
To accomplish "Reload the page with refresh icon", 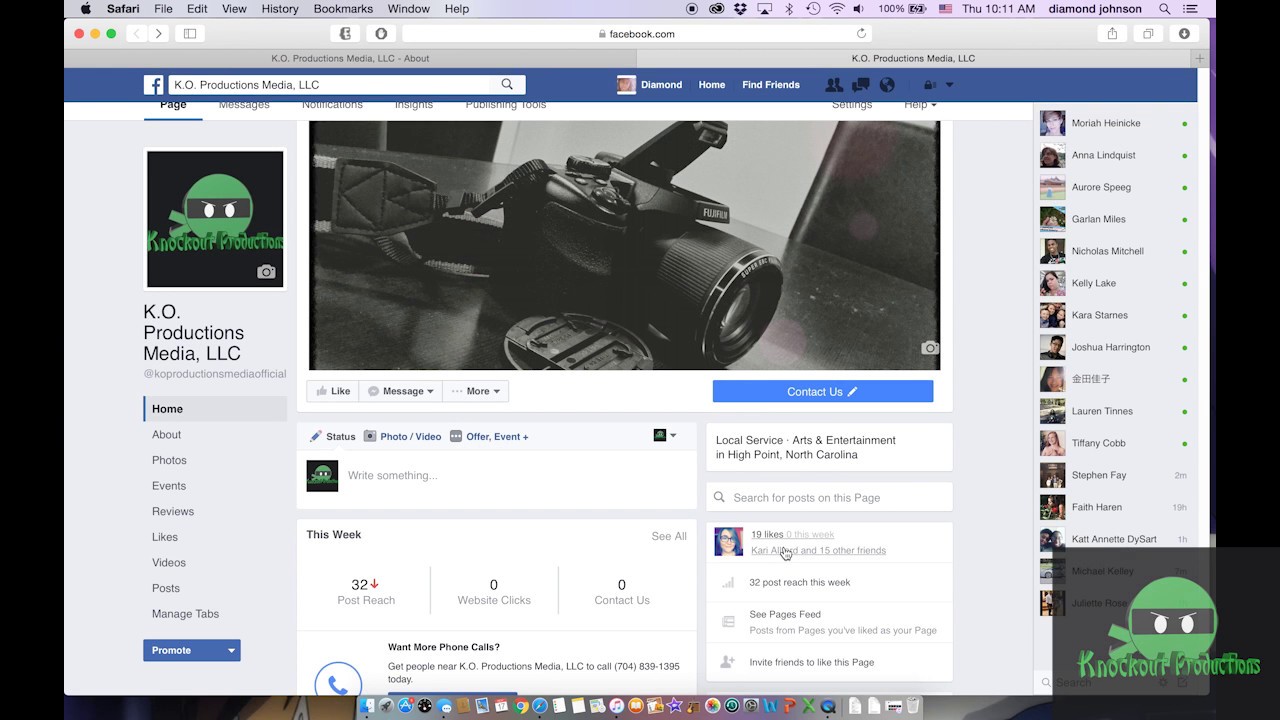I will (861, 33).
